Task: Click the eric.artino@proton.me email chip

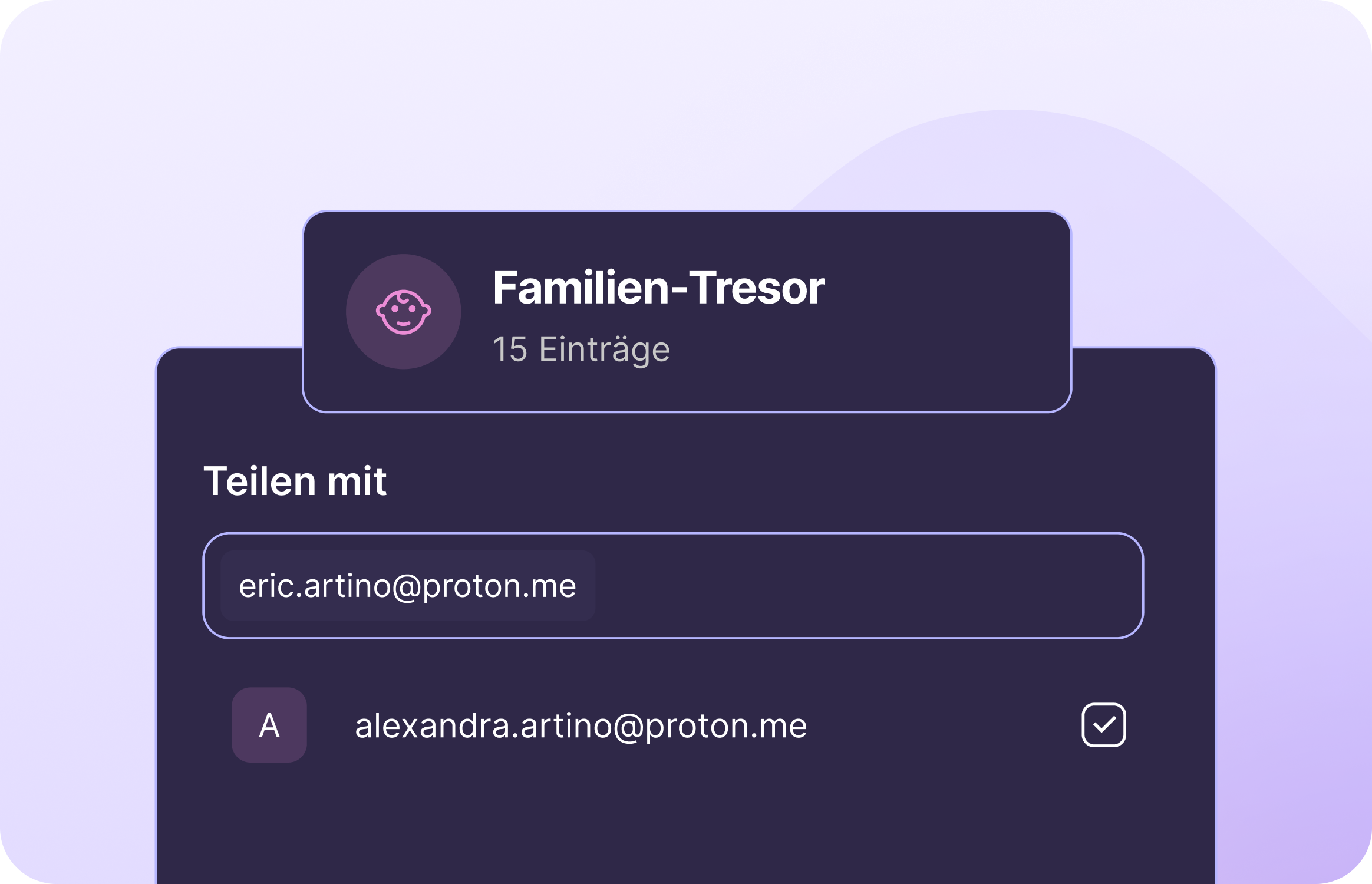Action: coord(407,586)
